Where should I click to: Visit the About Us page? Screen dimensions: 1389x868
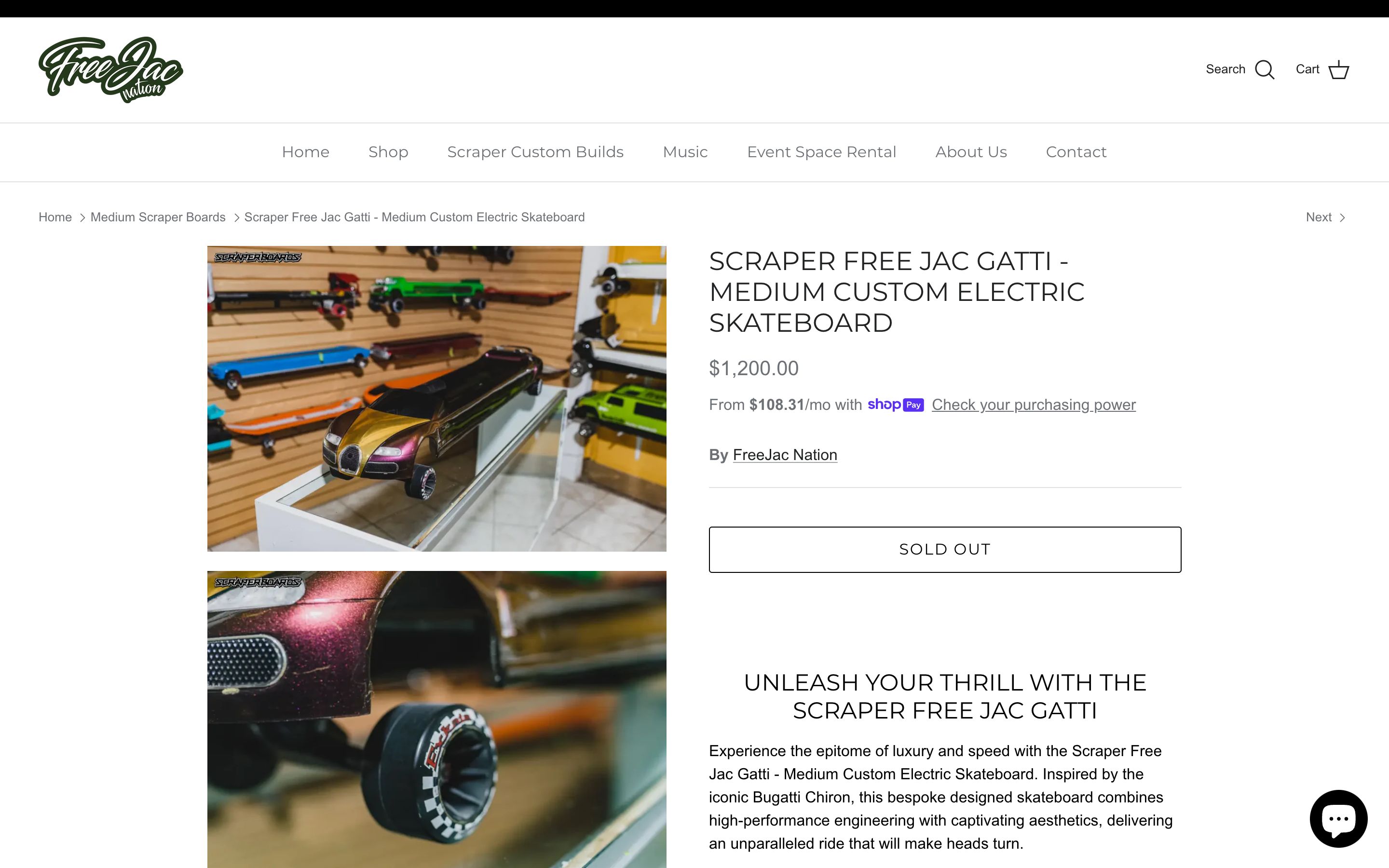point(971,152)
